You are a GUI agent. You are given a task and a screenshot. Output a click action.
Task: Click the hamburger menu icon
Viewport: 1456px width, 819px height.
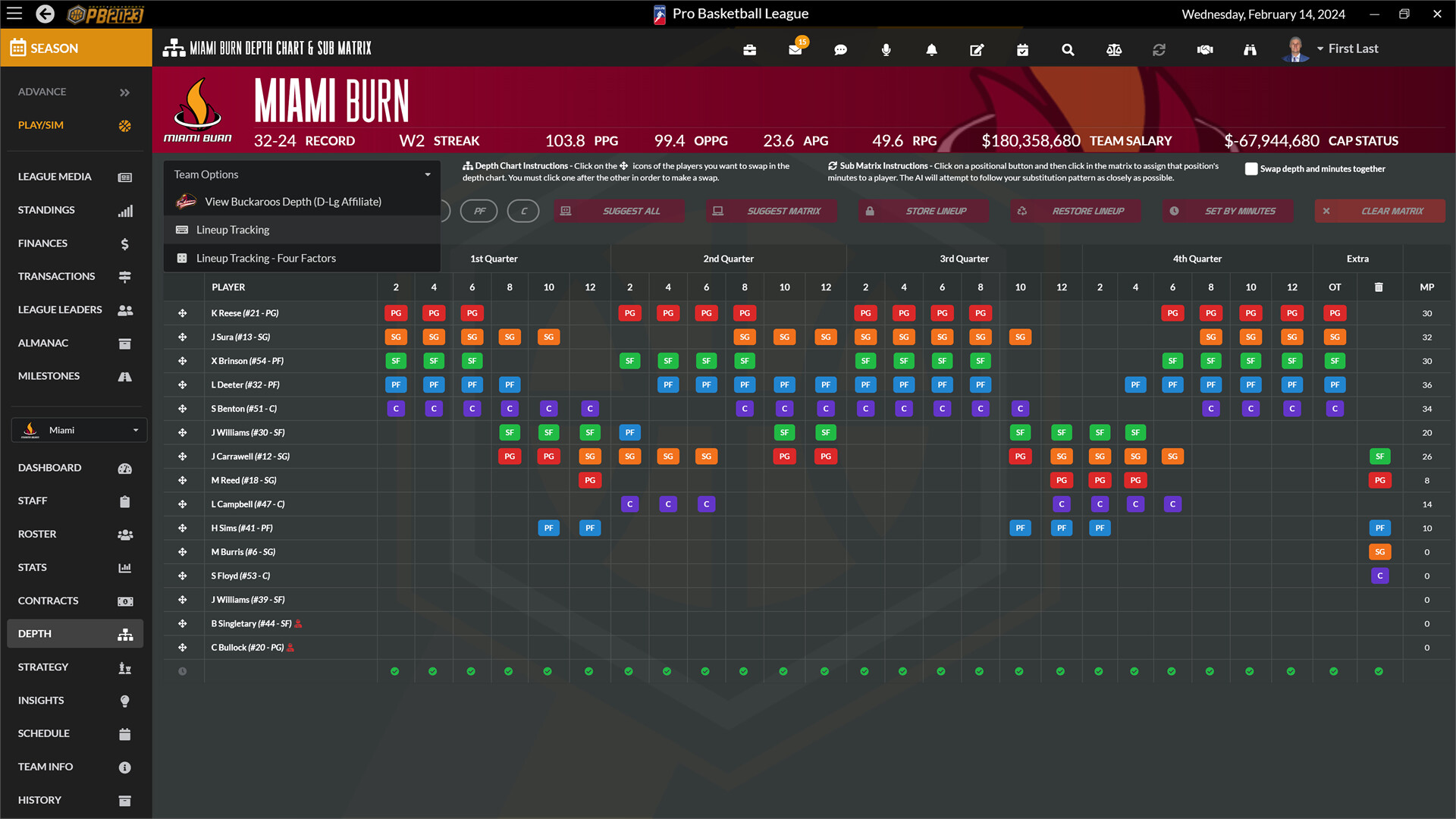click(14, 14)
